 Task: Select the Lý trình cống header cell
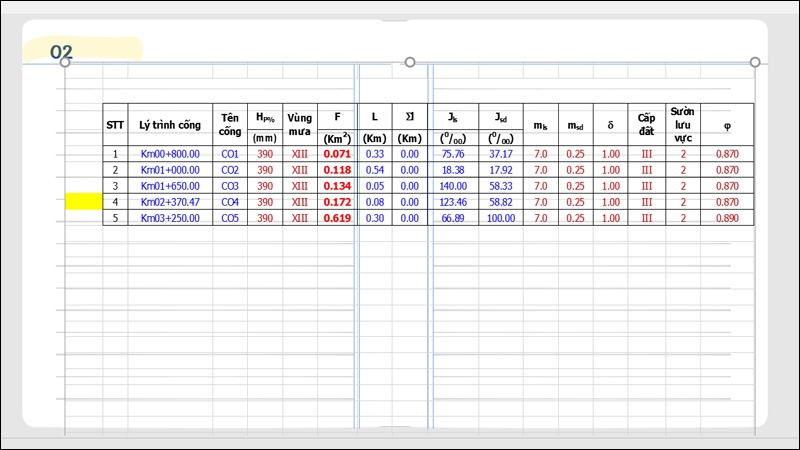point(170,124)
